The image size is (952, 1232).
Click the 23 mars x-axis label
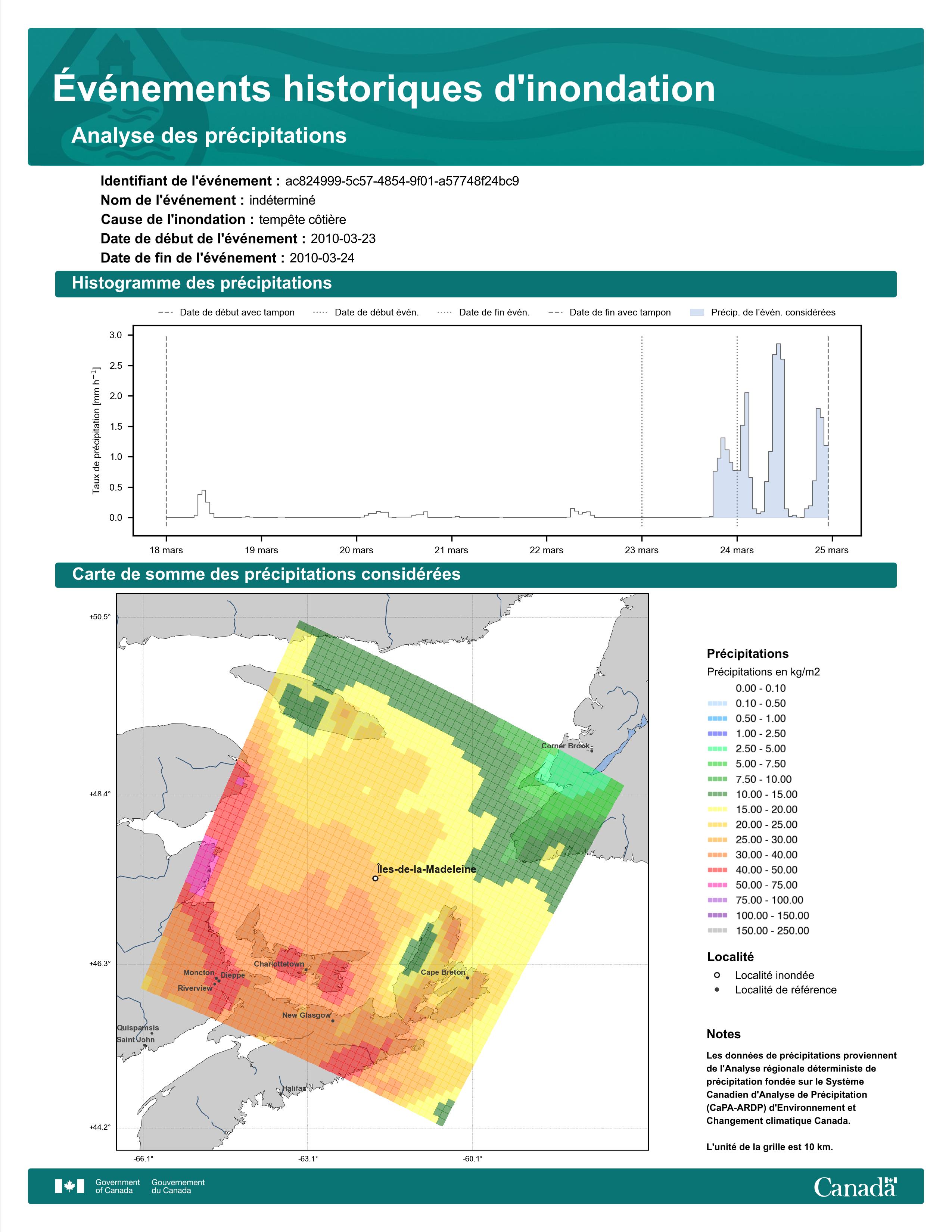(642, 550)
